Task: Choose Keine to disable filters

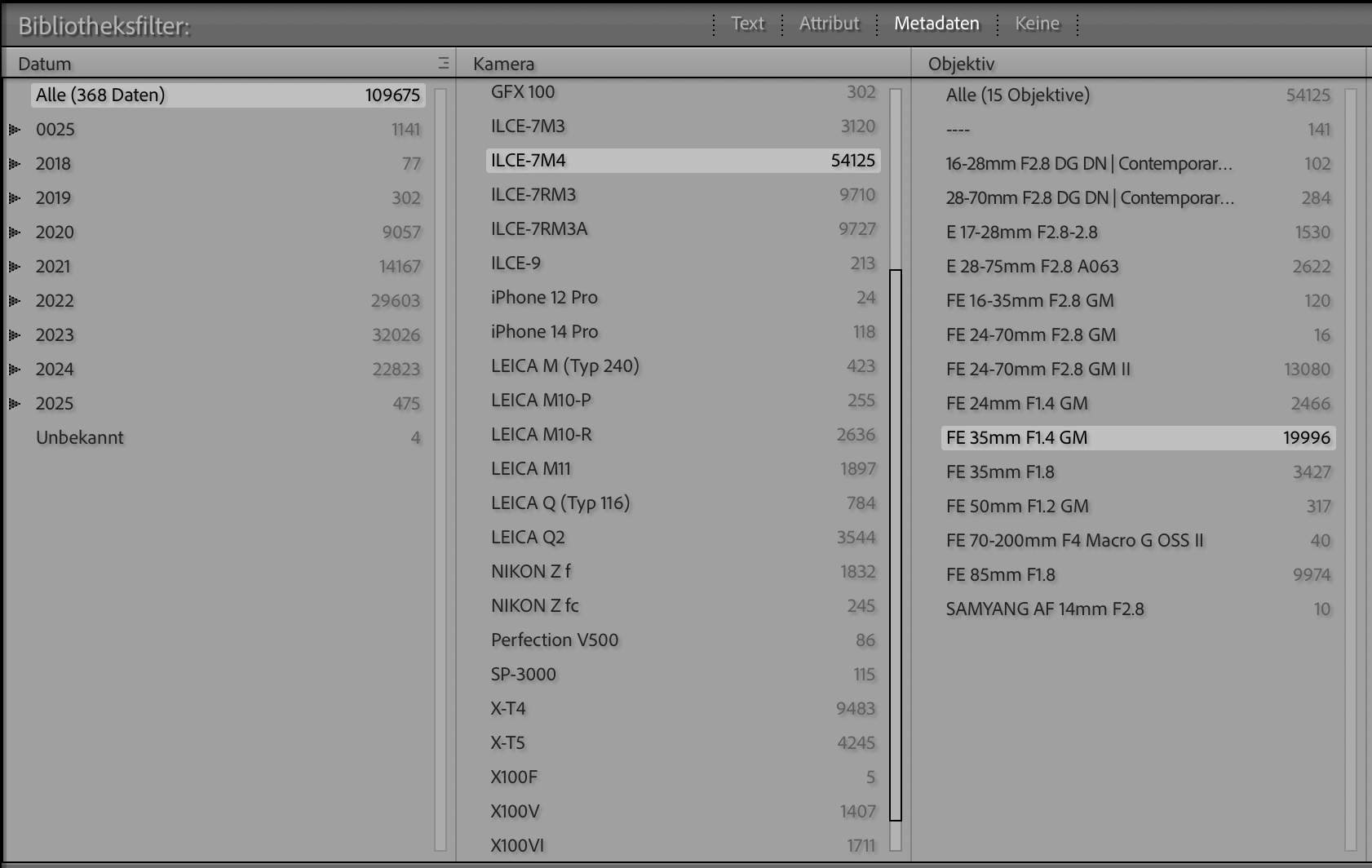Action: click(x=1037, y=24)
